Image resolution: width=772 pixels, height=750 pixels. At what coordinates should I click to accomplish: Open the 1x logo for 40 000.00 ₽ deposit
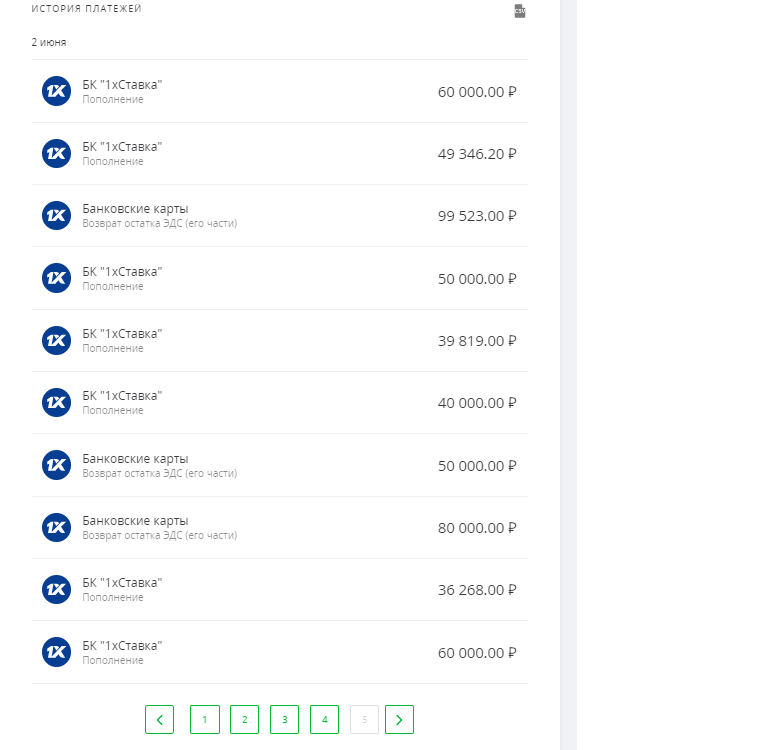[56, 402]
